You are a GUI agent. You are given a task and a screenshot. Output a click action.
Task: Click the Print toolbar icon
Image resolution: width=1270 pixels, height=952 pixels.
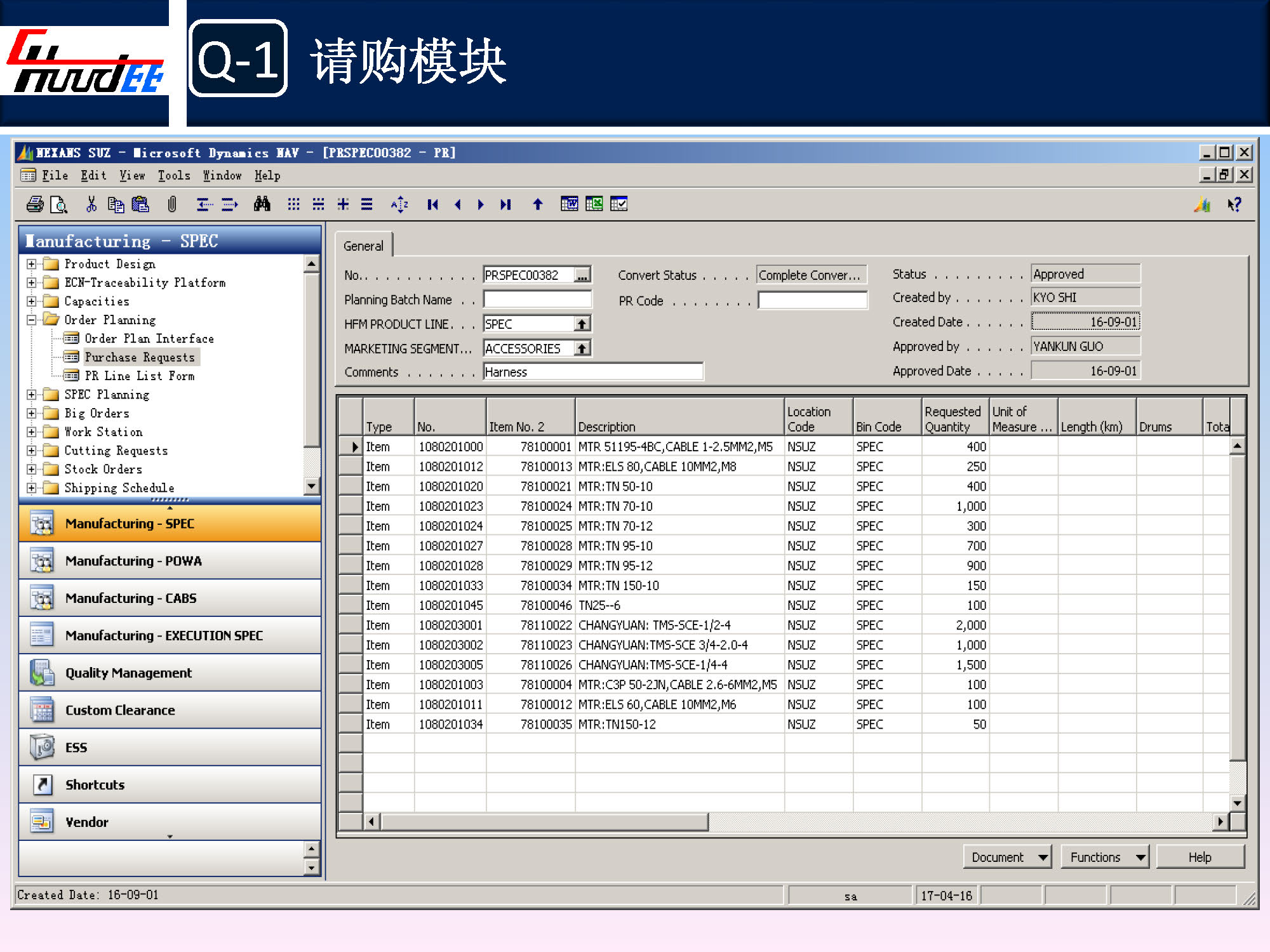pyautogui.click(x=35, y=204)
